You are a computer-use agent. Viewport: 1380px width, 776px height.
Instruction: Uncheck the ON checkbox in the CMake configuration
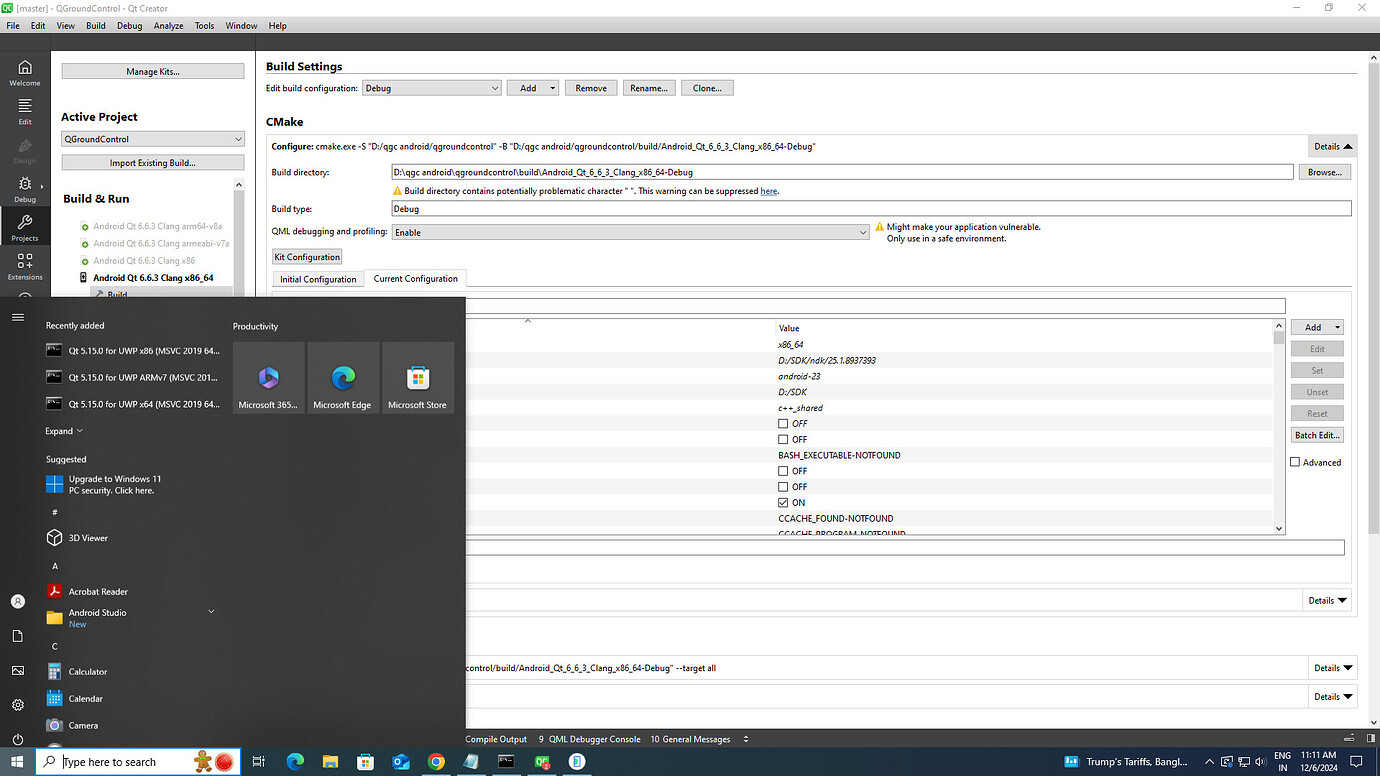tap(783, 502)
